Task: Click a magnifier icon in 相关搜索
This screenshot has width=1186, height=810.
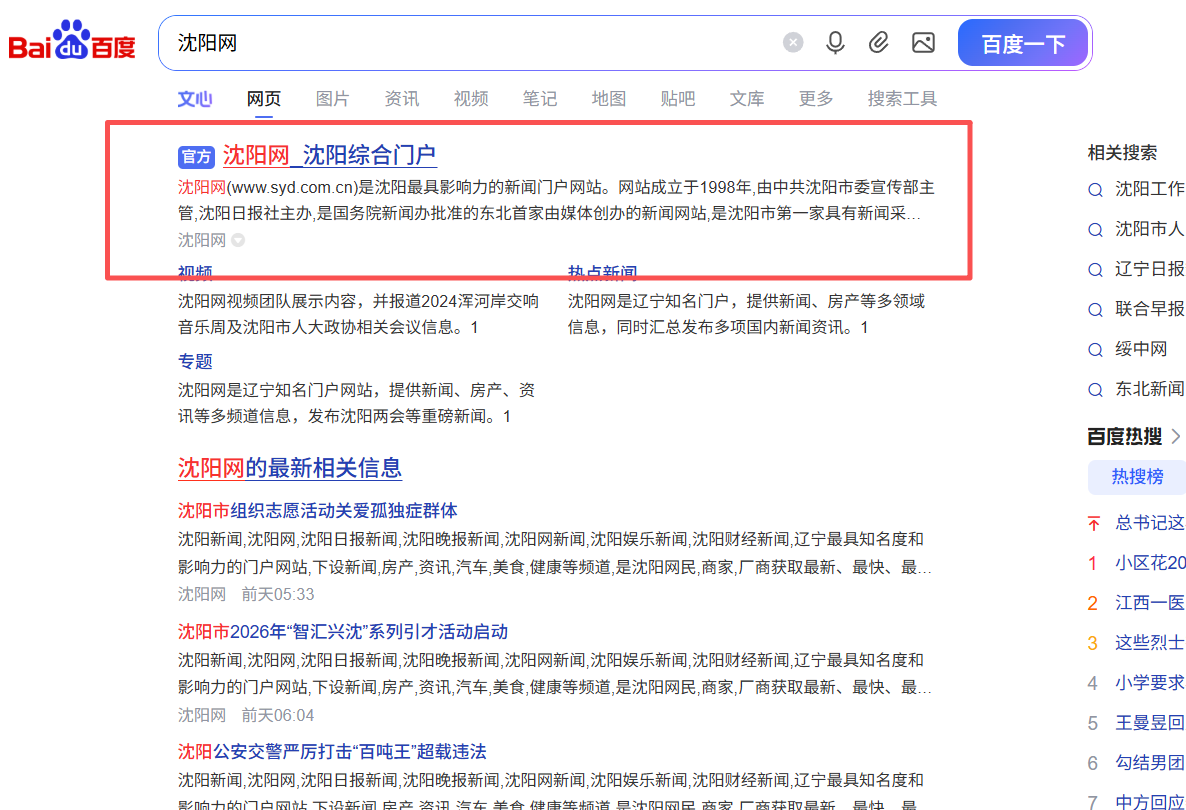Action: (x=1095, y=190)
